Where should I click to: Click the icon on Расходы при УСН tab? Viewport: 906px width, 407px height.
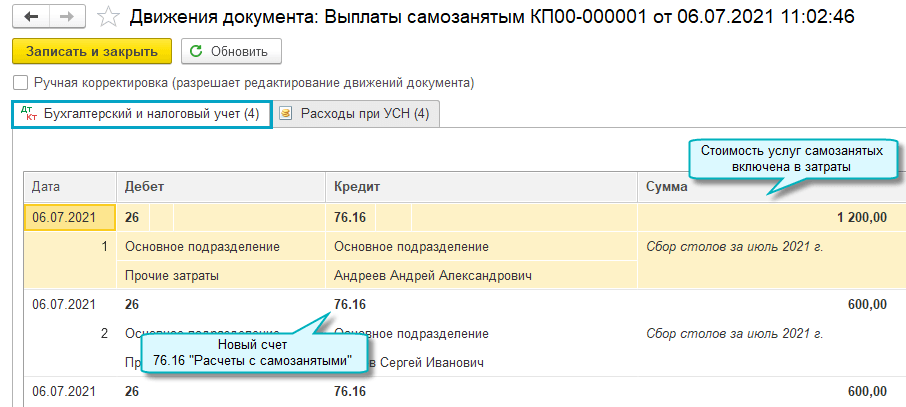tap(286, 114)
